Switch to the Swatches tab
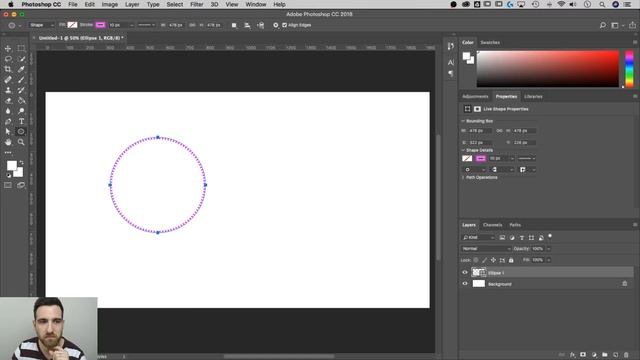The image size is (640, 360). (490, 42)
